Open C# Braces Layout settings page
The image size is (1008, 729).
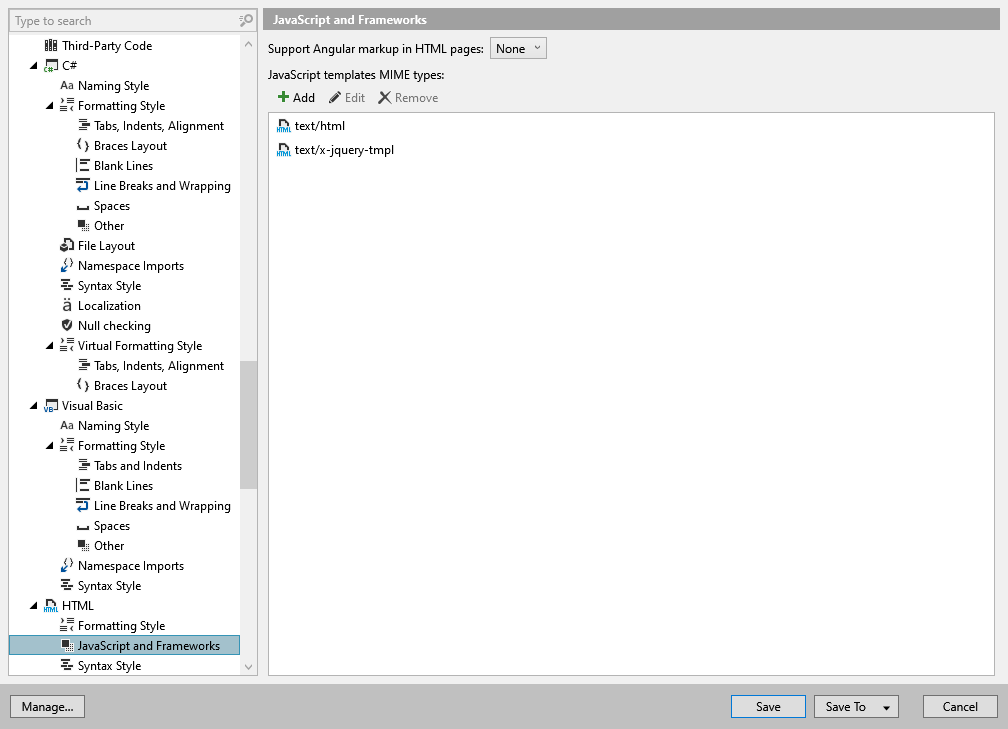[130, 146]
